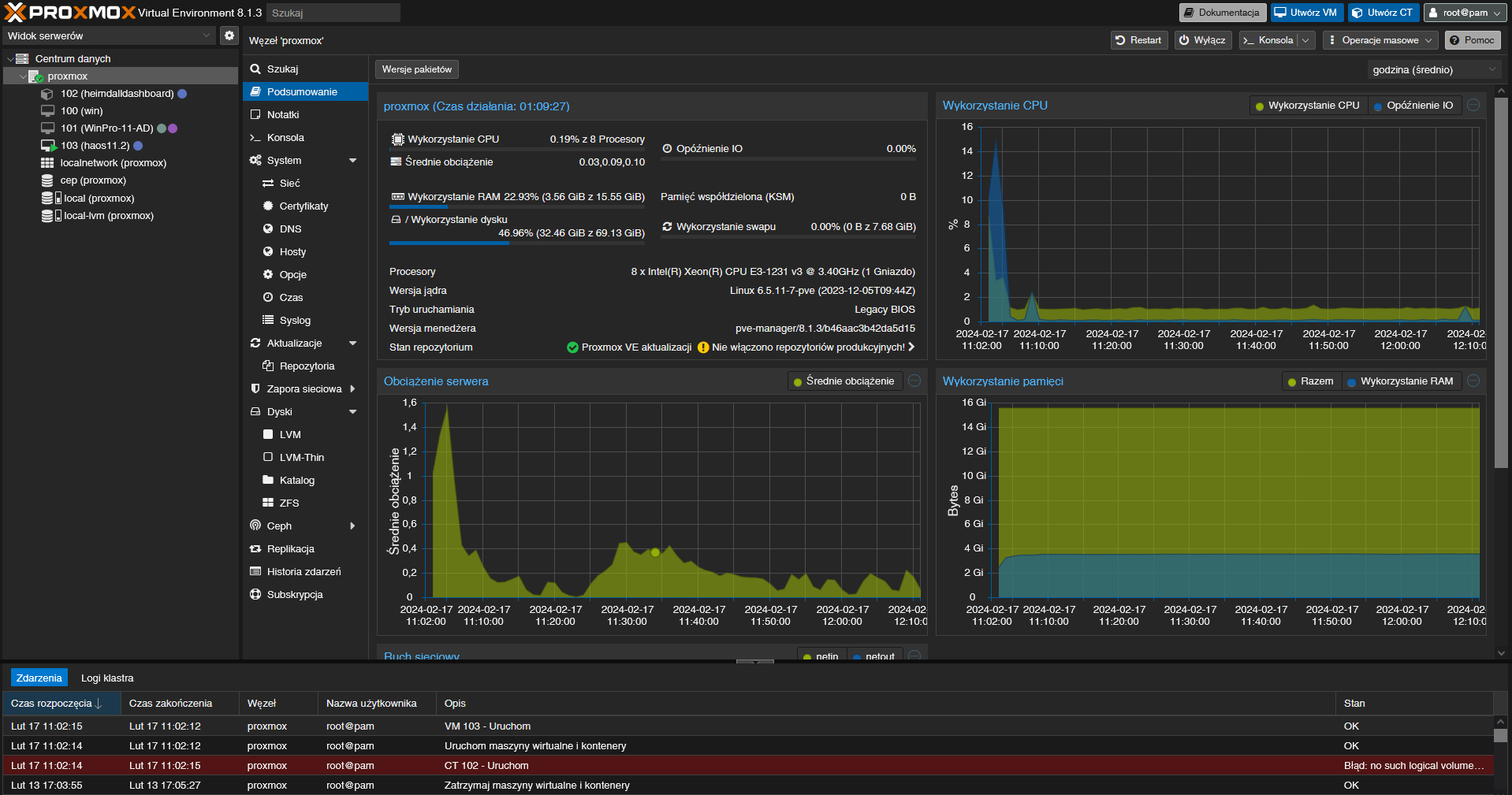Open the Zapora sieciowa section
Viewport: 1512px width, 795px height.
pos(304,389)
